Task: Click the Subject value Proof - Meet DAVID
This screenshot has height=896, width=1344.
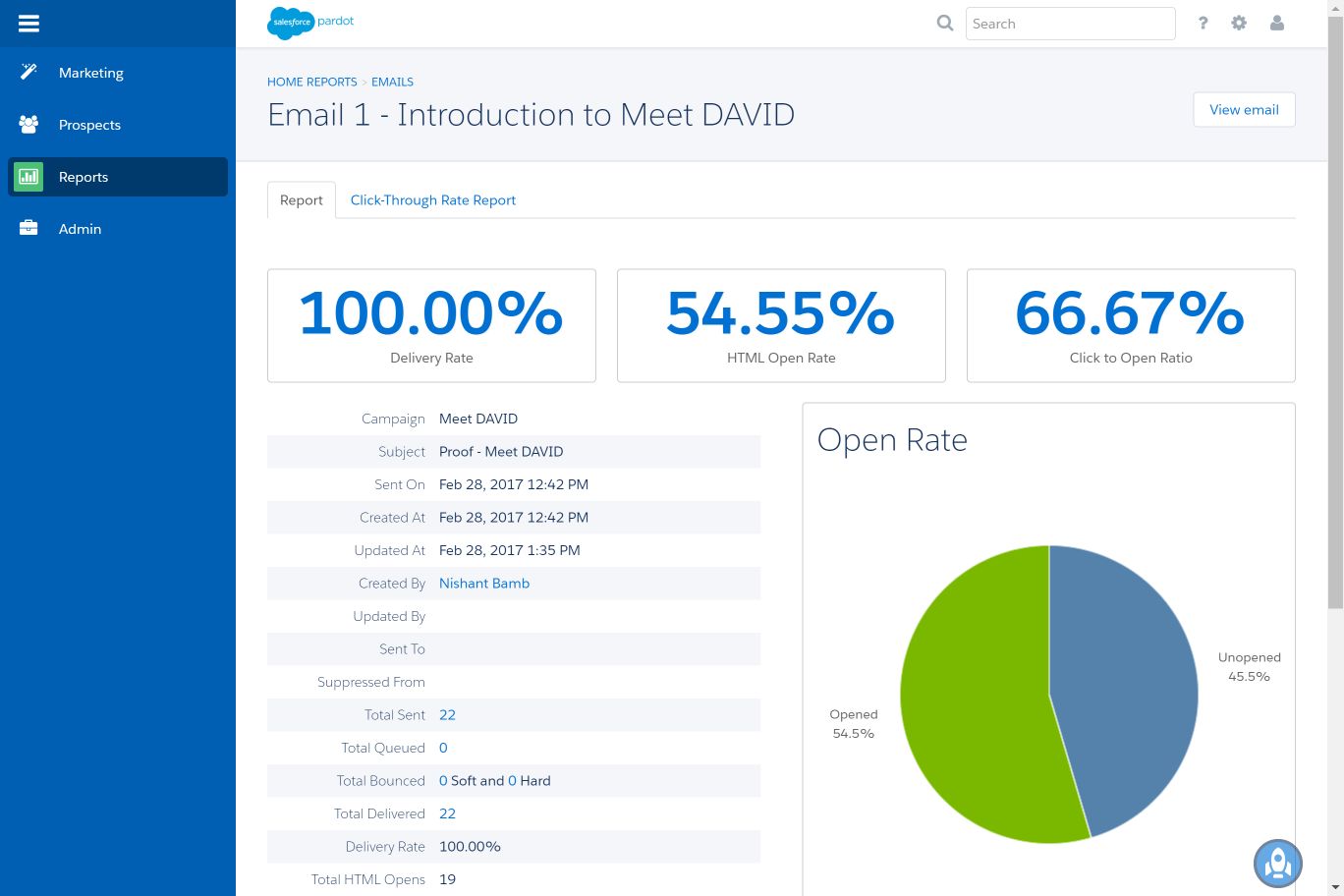Action: coord(501,451)
